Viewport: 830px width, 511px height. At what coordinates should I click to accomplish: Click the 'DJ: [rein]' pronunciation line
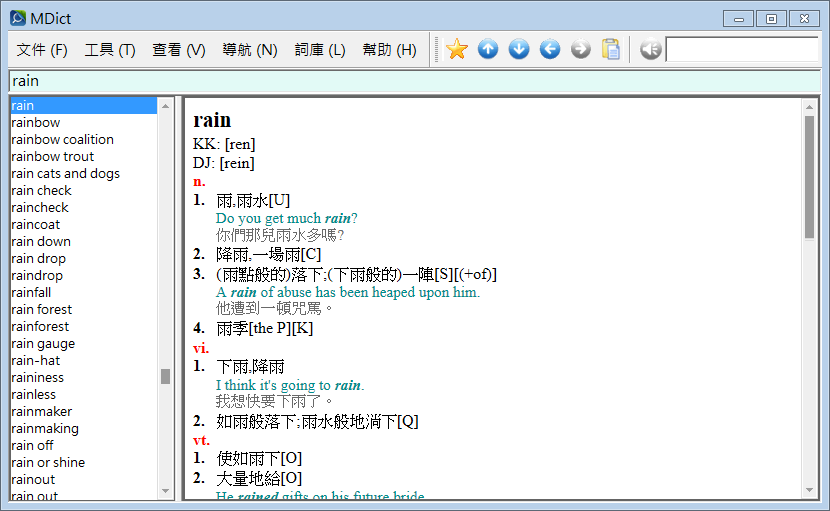tap(223, 163)
